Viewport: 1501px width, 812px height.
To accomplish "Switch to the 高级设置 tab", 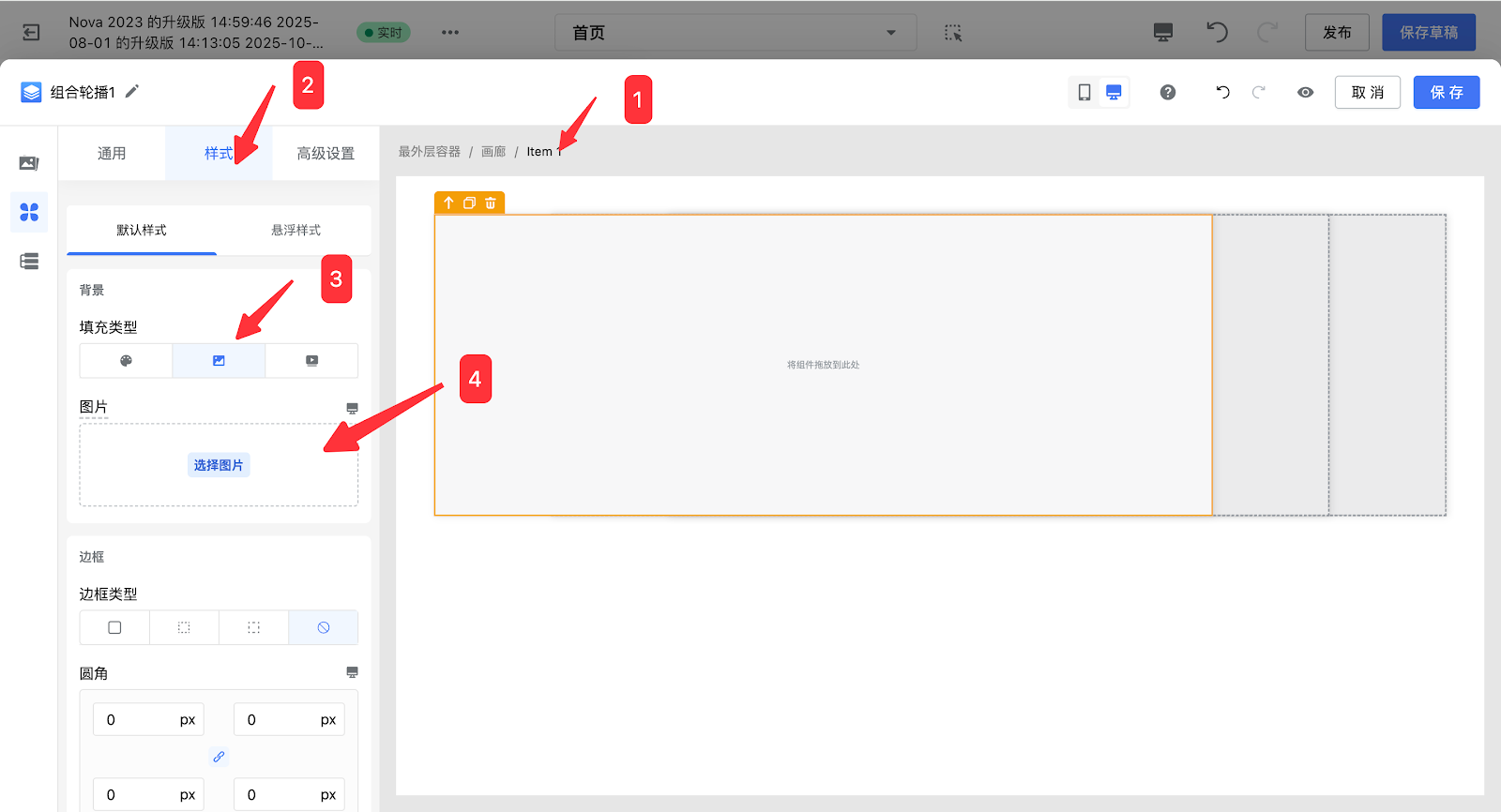I will pyautogui.click(x=326, y=154).
